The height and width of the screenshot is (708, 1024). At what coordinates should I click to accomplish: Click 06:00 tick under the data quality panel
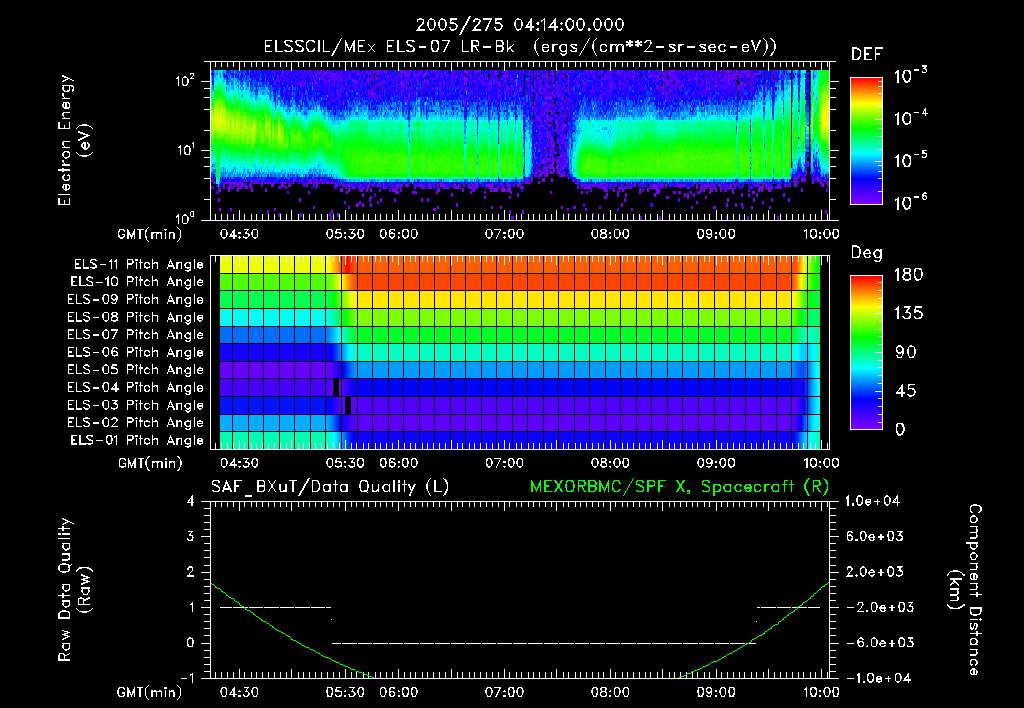[x=398, y=692]
